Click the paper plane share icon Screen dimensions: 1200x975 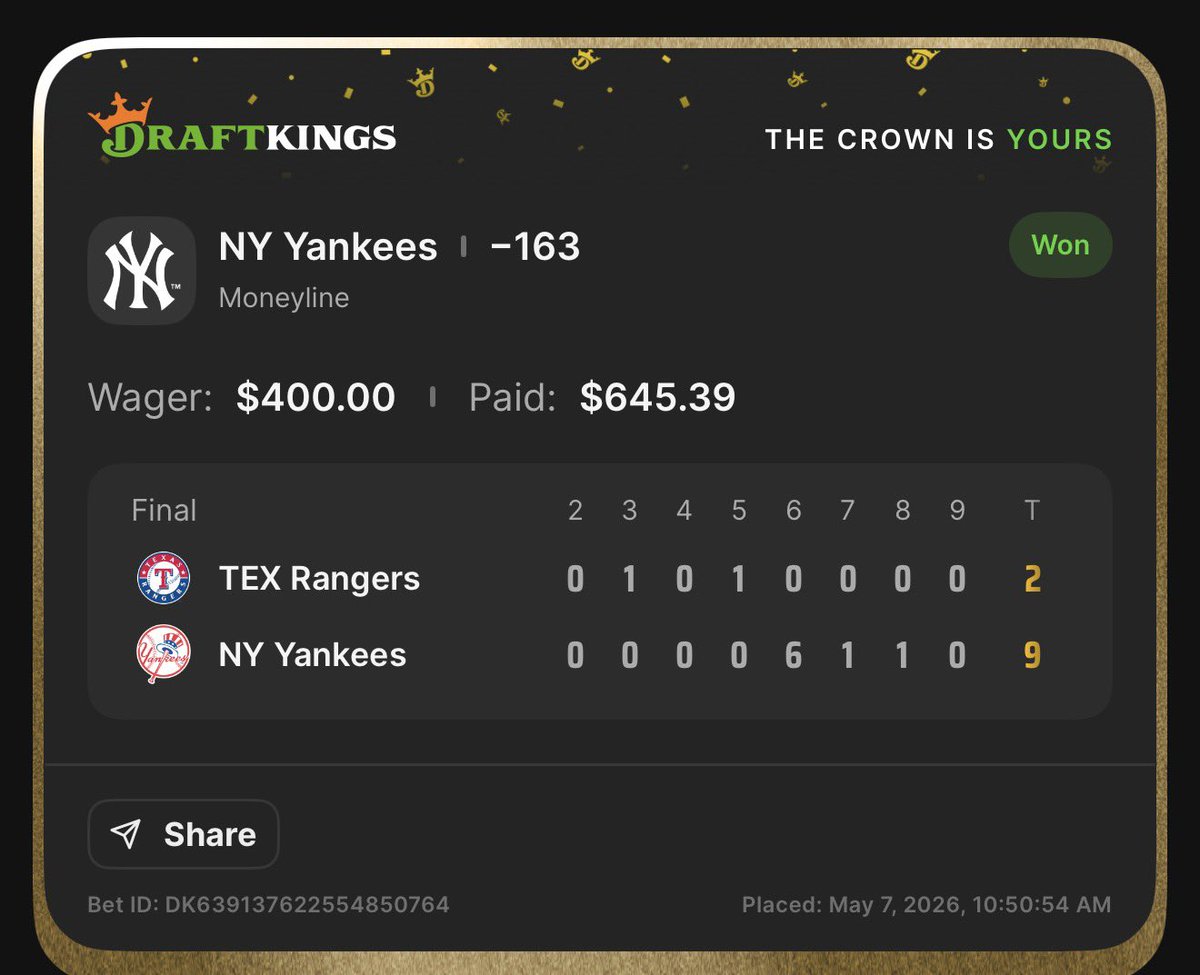click(x=125, y=834)
